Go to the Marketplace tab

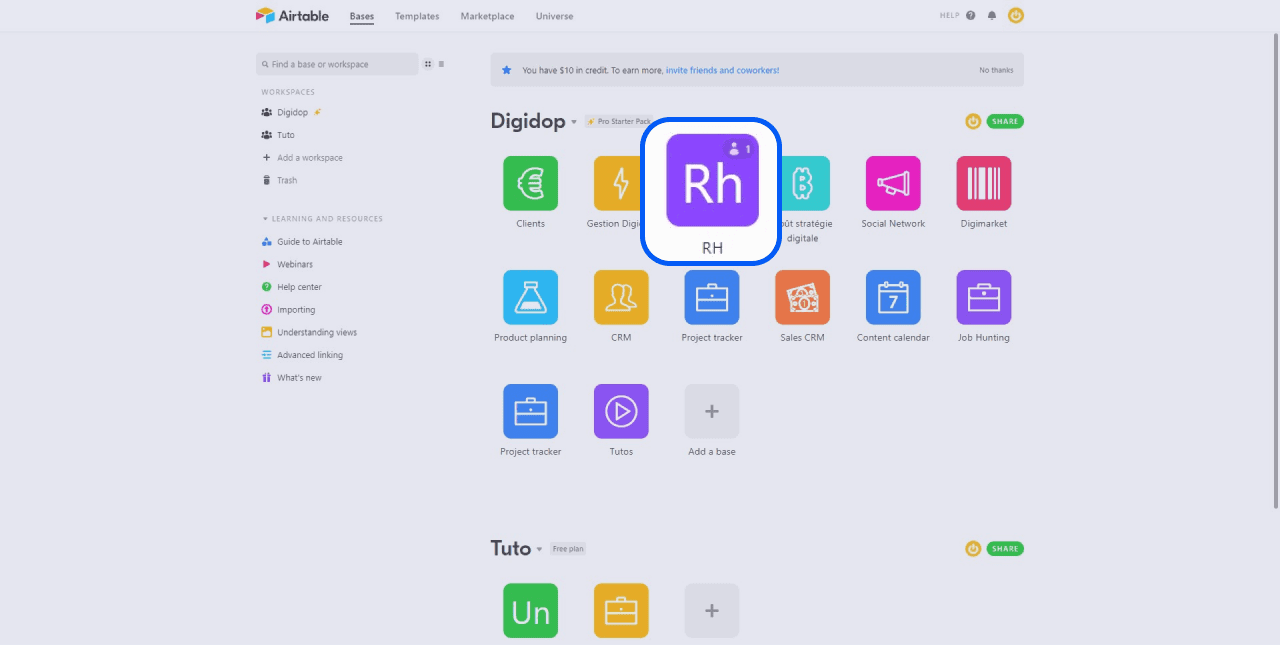coord(488,16)
